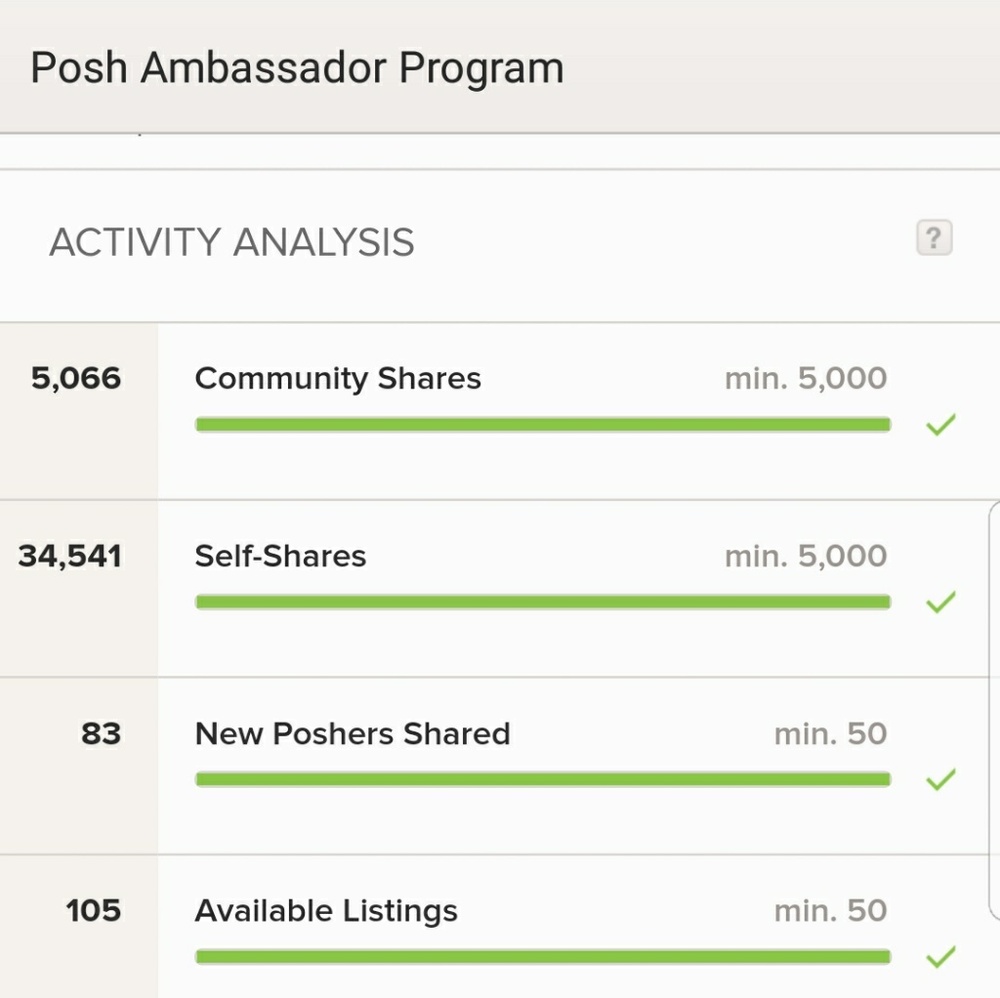Select the Self-Shares progress bar
This screenshot has width=1000, height=998.
click(543, 602)
